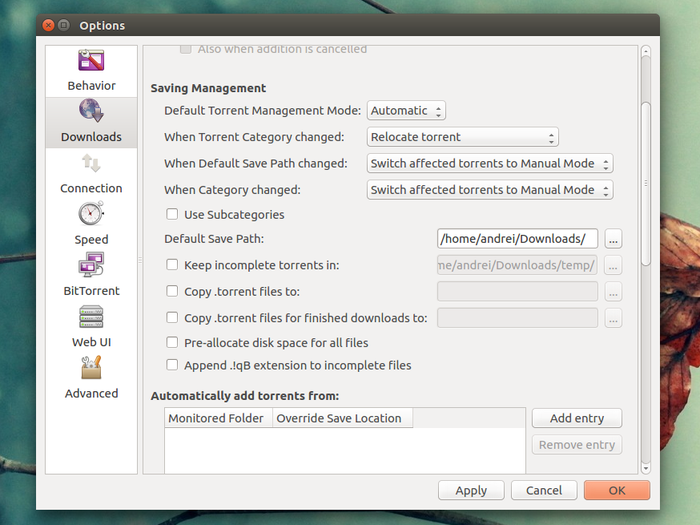Open When Default Save Path changed dropdown
Viewport: 700px width, 525px height.
pyautogui.click(x=489, y=163)
